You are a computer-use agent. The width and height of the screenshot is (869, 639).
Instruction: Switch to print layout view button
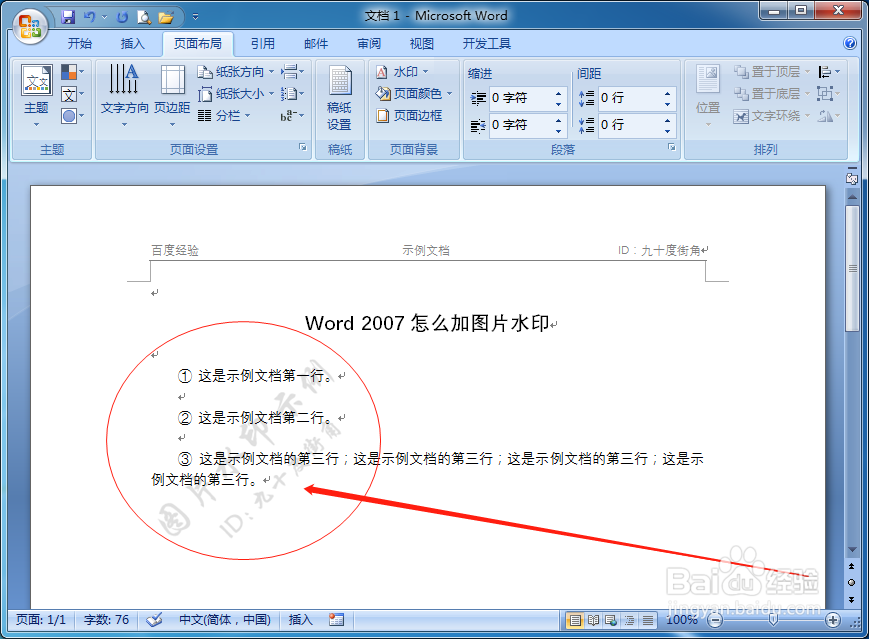576,620
